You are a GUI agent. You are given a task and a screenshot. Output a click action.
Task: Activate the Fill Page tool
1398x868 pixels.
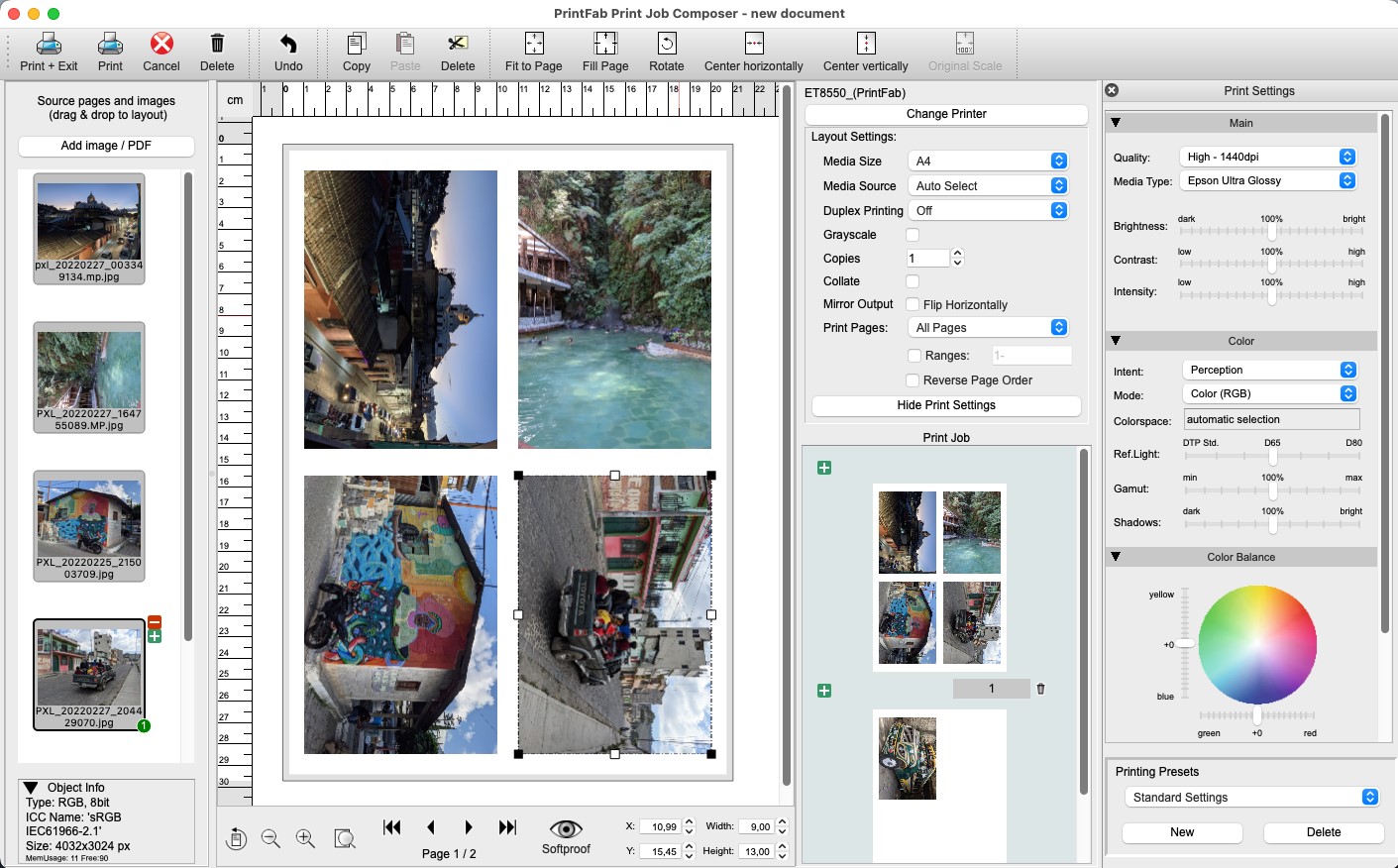[x=604, y=46]
